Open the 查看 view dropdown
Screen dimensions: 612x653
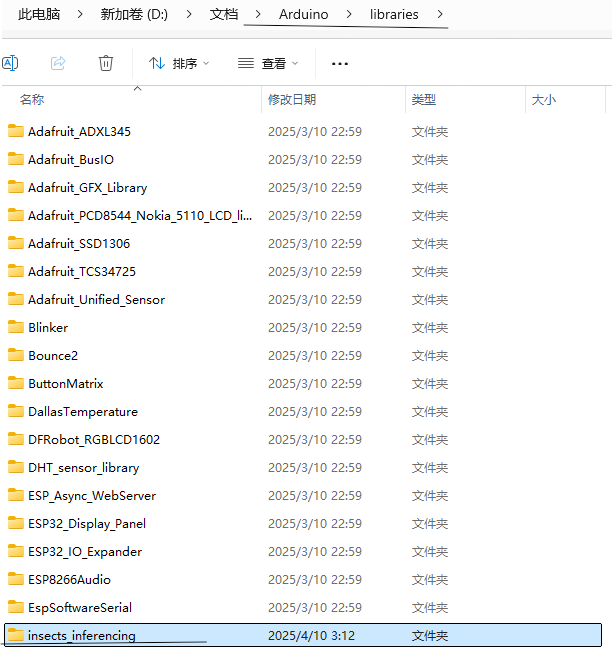[x=268, y=64]
